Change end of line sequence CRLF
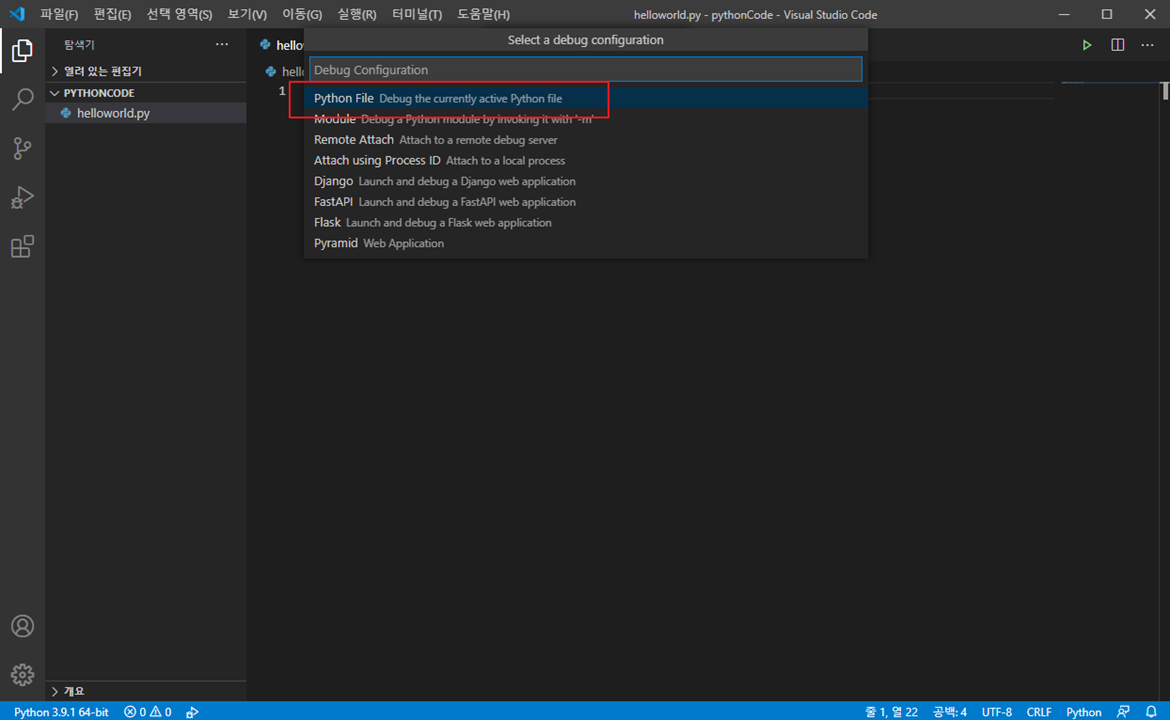 click(1039, 712)
